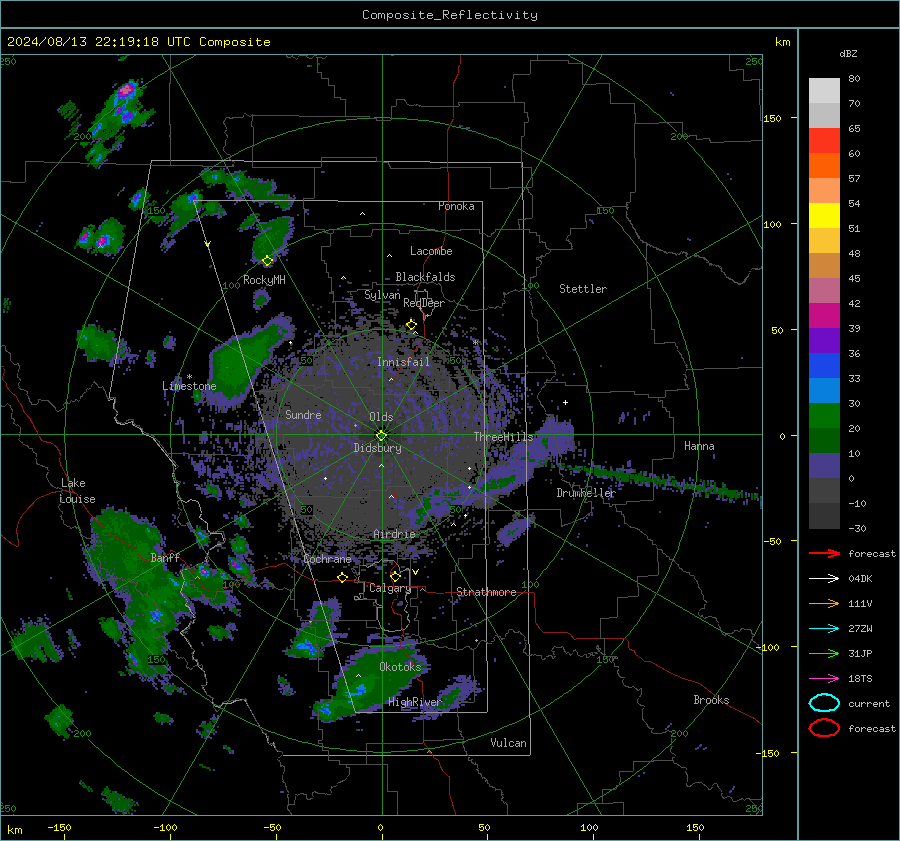The image size is (900, 841).
Task: Click the ThreeHills label
Action: 503,437
